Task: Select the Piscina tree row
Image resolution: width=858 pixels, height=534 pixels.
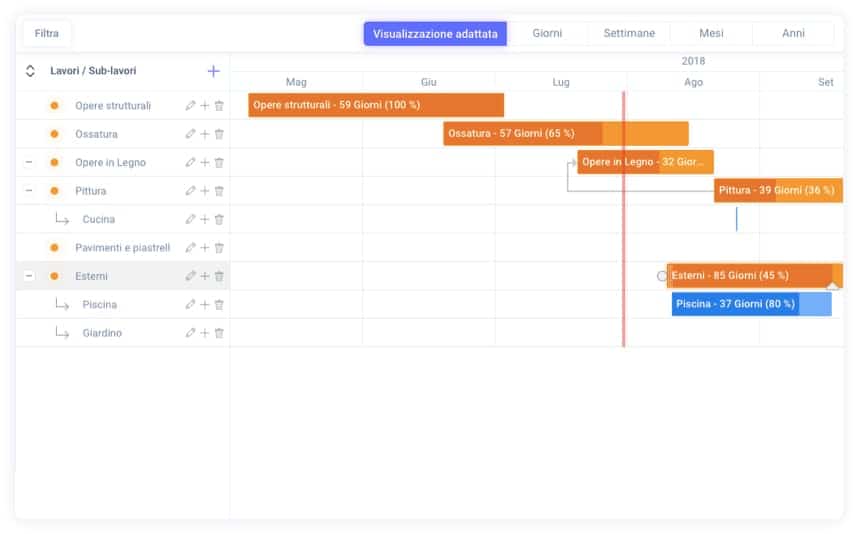Action: (123, 305)
